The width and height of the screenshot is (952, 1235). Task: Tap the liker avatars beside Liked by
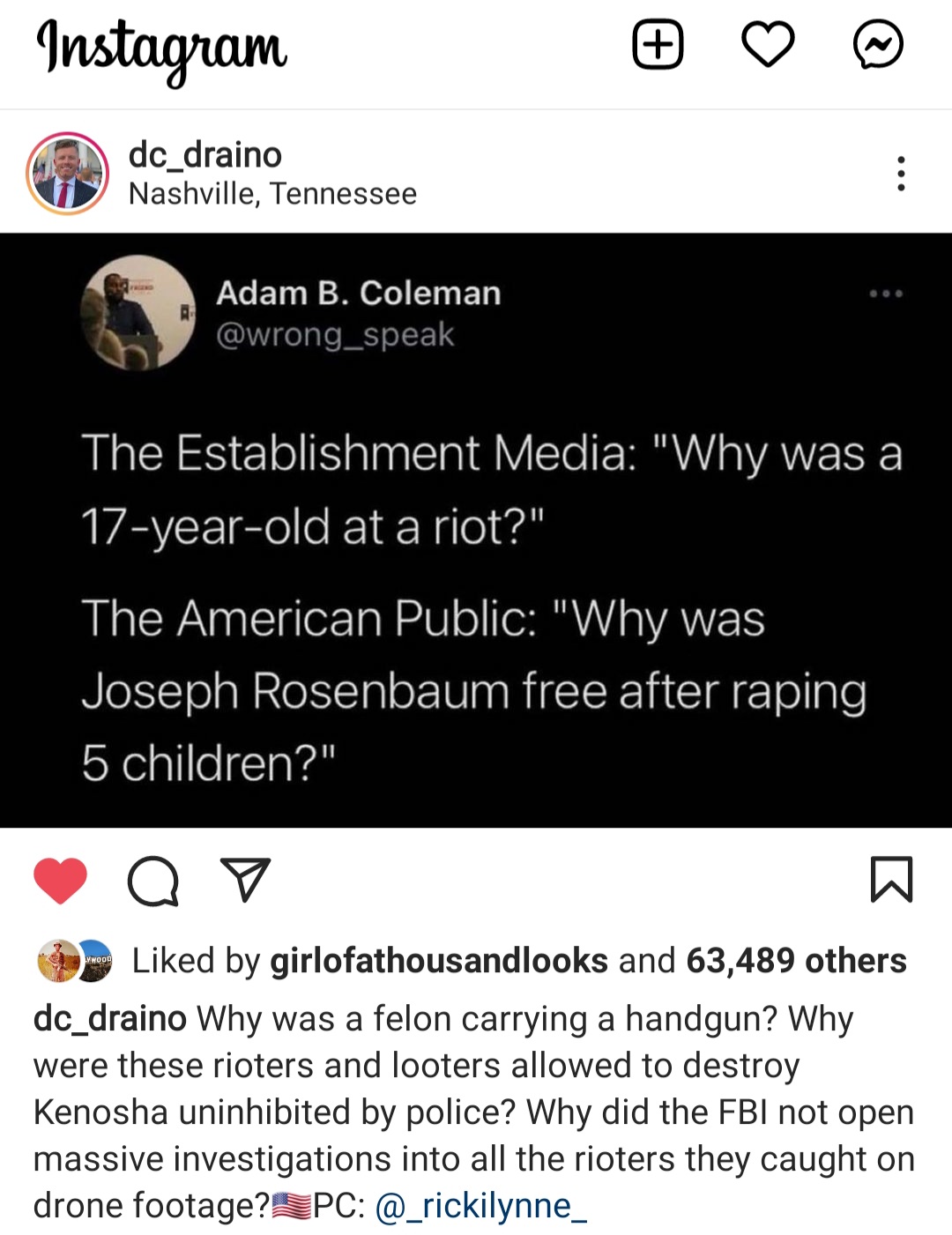(75, 961)
